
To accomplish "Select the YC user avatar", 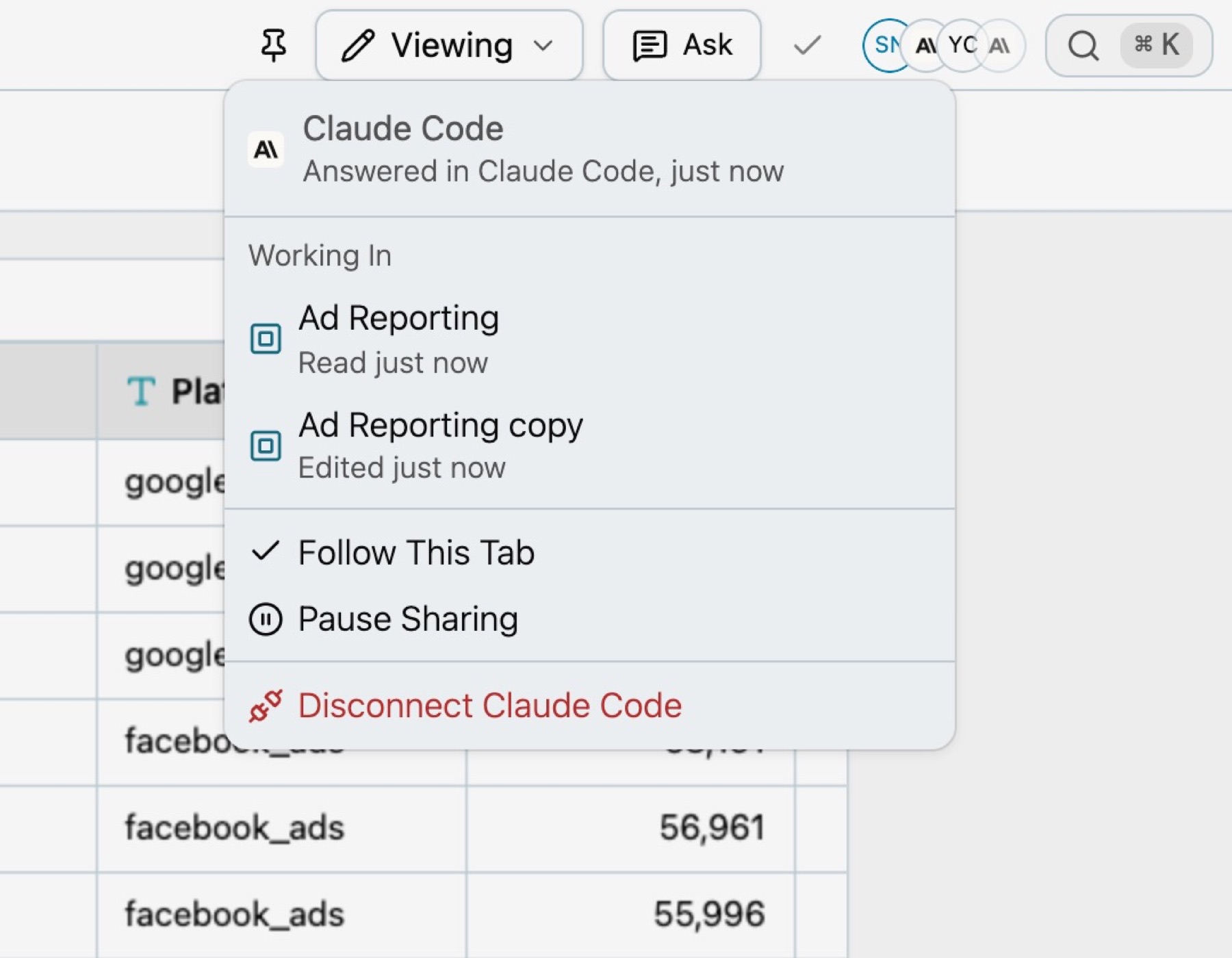I will [x=962, y=45].
